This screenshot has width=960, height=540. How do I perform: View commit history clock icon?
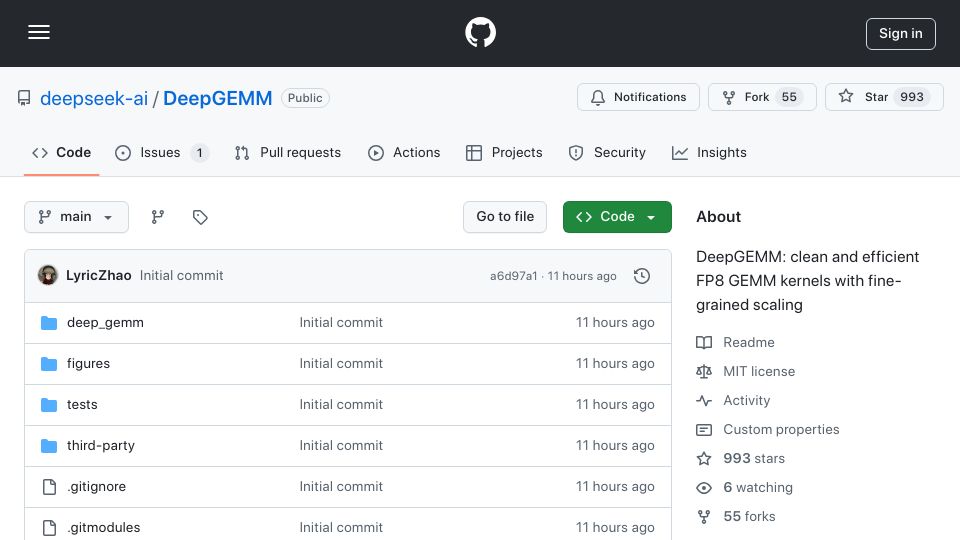[x=642, y=276]
